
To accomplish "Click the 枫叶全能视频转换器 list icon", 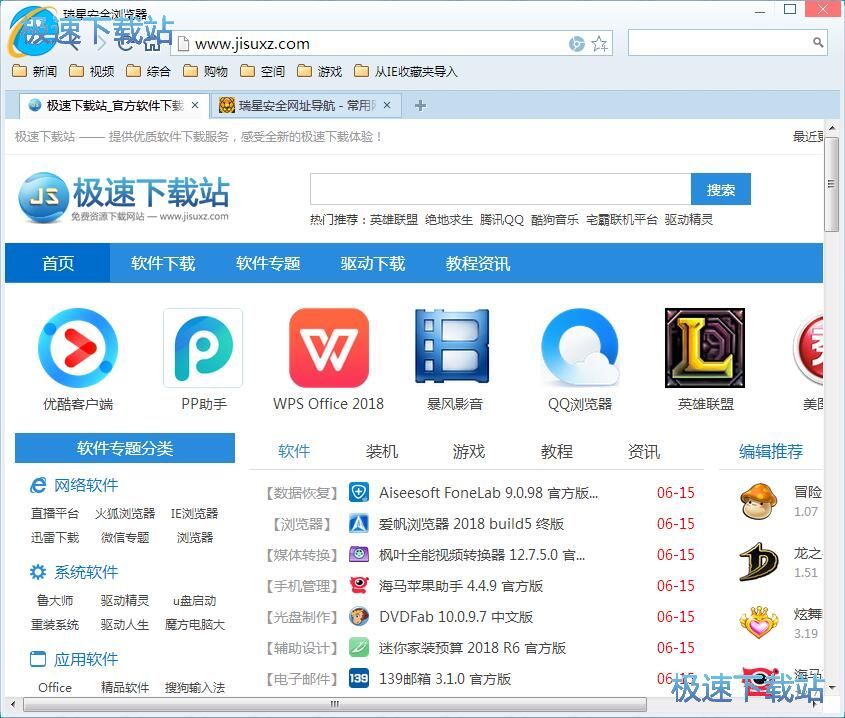I will 358,554.
